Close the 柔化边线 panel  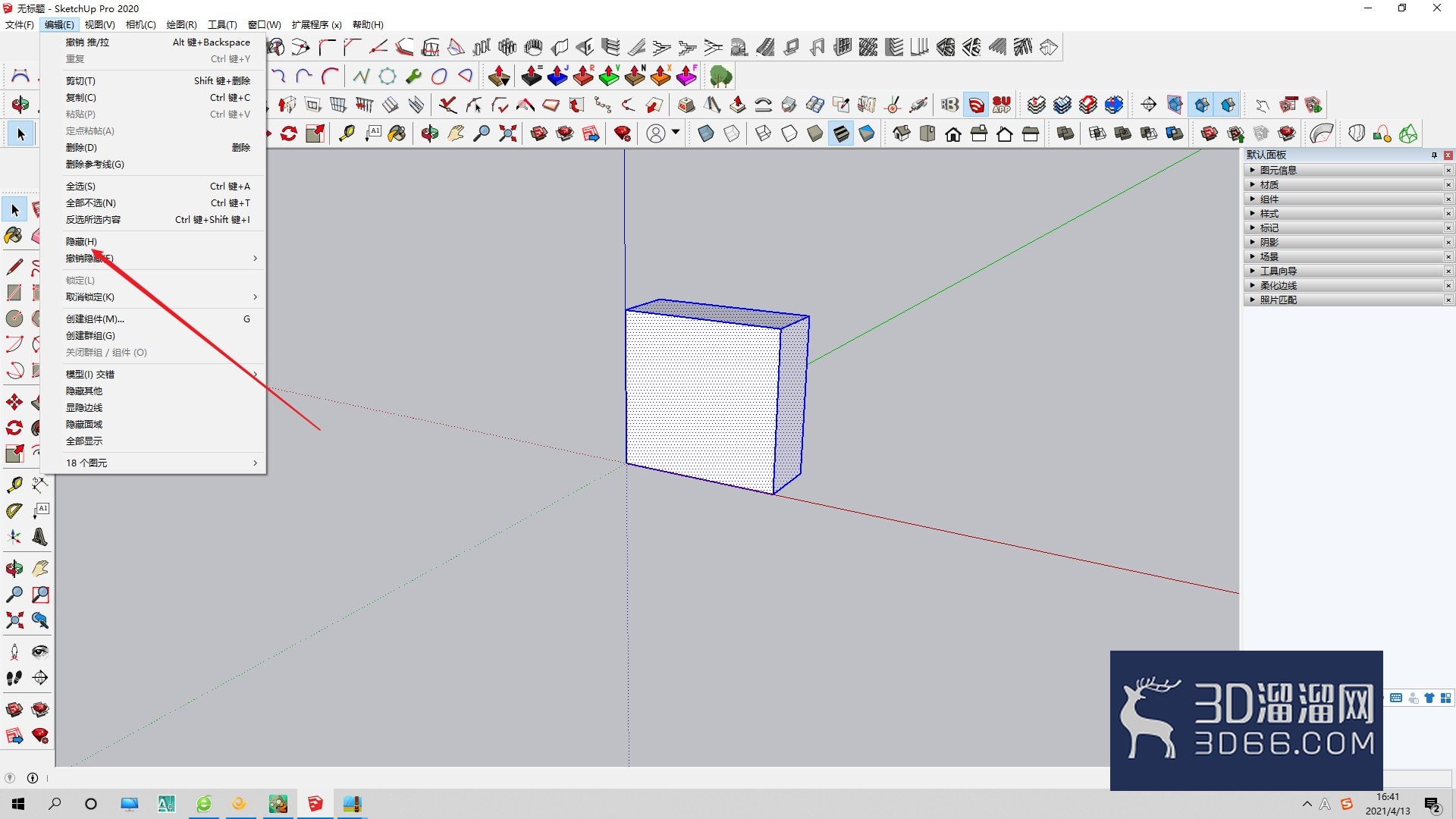coord(1448,286)
